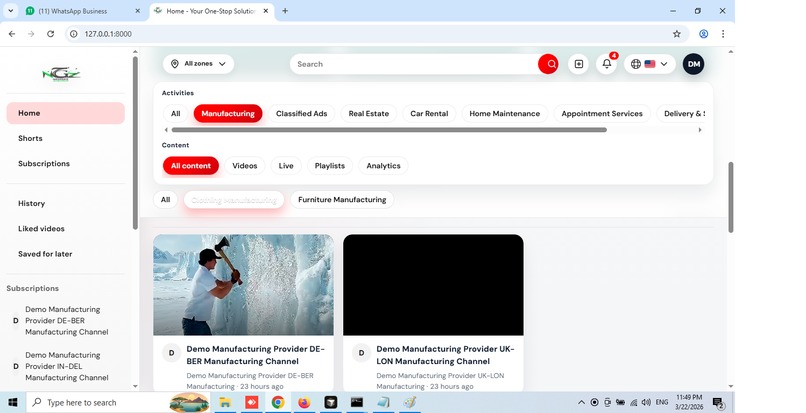The height and width of the screenshot is (413, 806).
Task: Open Saved for later in sidebar
Action: click(x=65, y=254)
